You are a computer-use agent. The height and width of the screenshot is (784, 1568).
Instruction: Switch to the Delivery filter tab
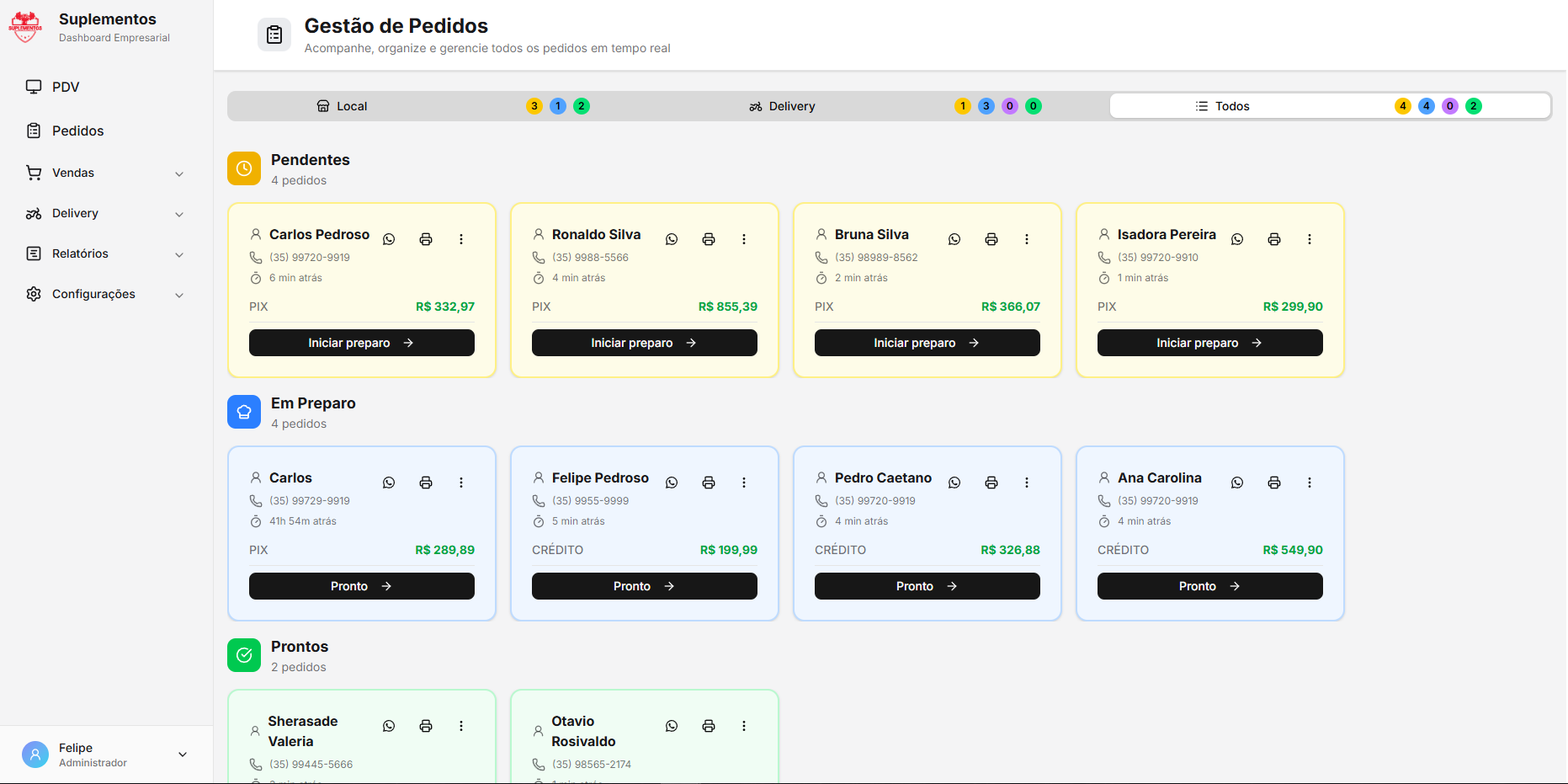[x=783, y=105]
